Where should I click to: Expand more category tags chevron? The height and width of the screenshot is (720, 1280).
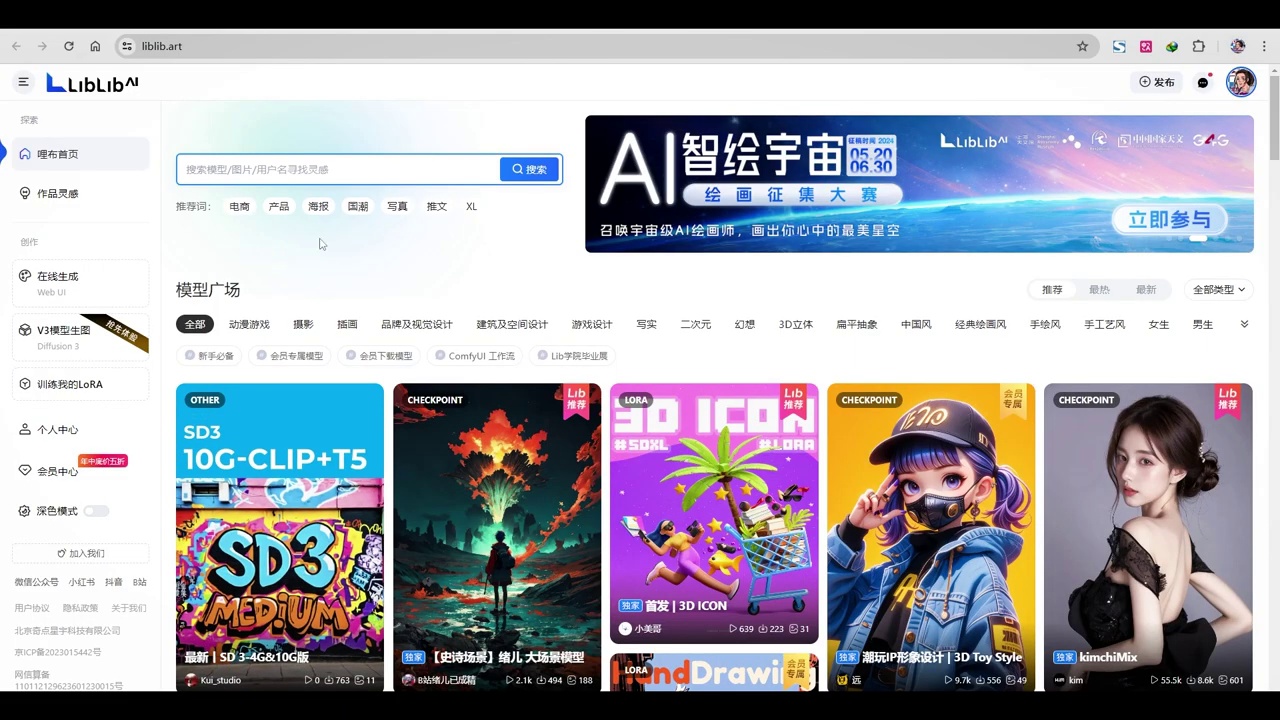[1244, 324]
